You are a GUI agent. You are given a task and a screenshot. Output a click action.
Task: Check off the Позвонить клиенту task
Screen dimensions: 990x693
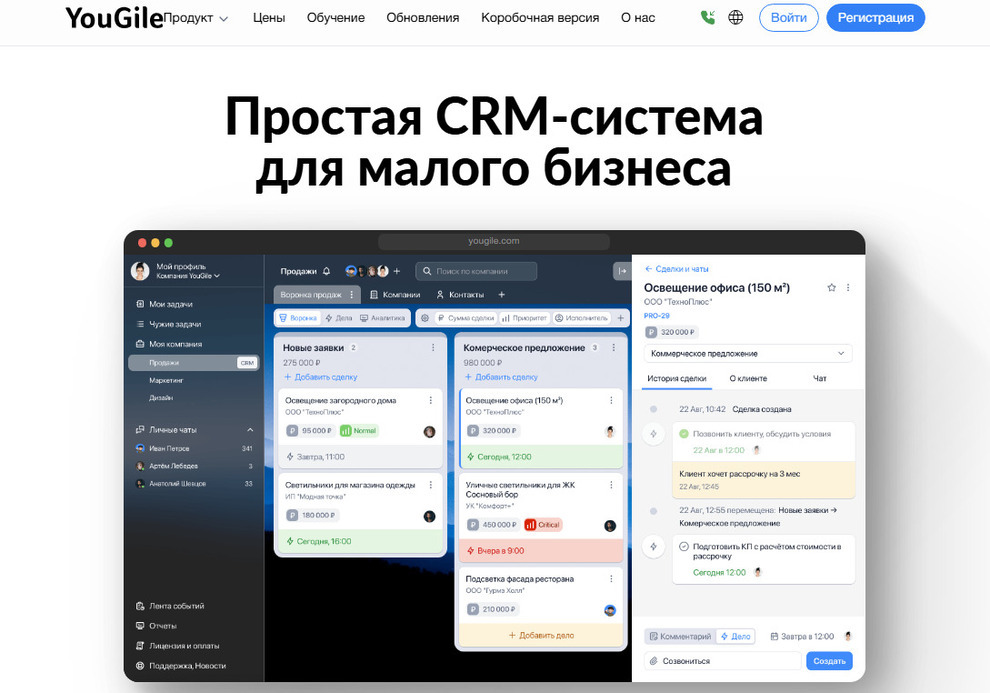click(x=684, y=434)
